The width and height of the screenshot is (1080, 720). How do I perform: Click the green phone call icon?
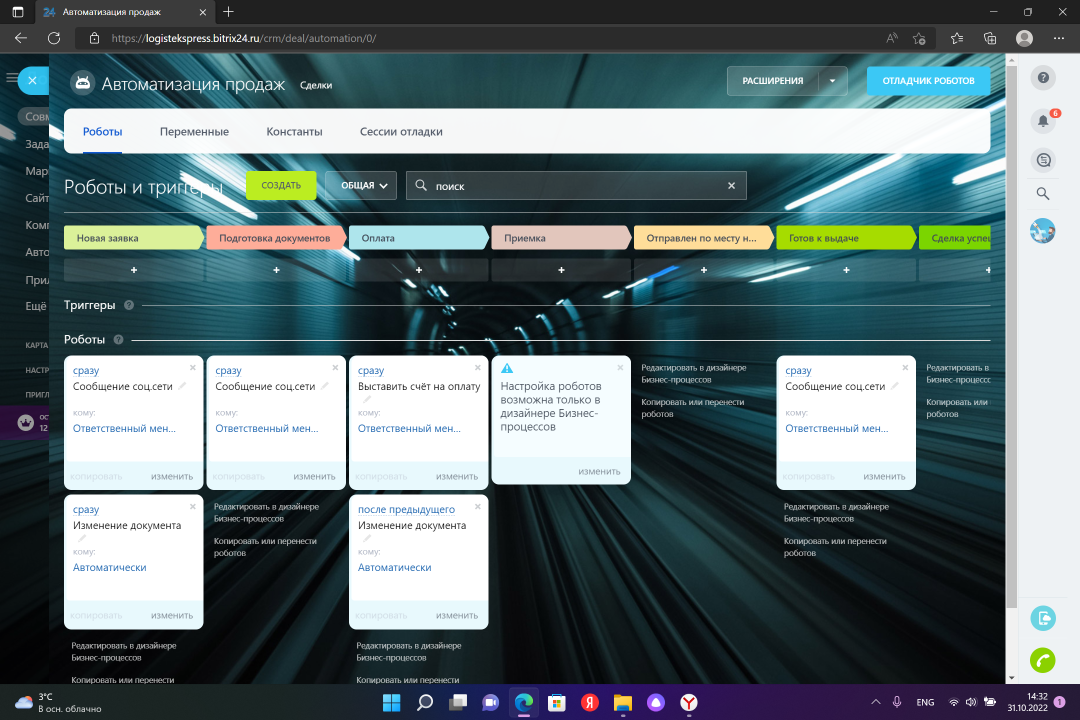click(1043, 660)
